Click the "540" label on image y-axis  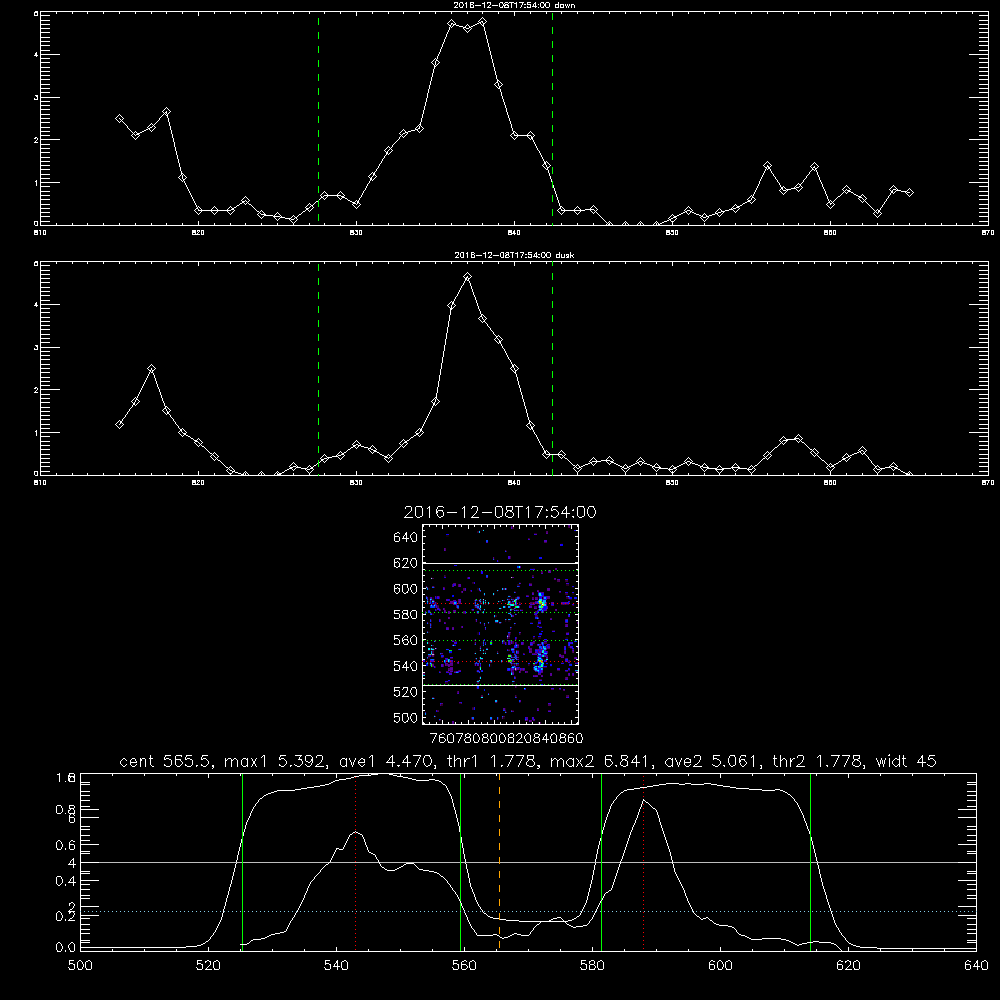(x=406, y=666)
